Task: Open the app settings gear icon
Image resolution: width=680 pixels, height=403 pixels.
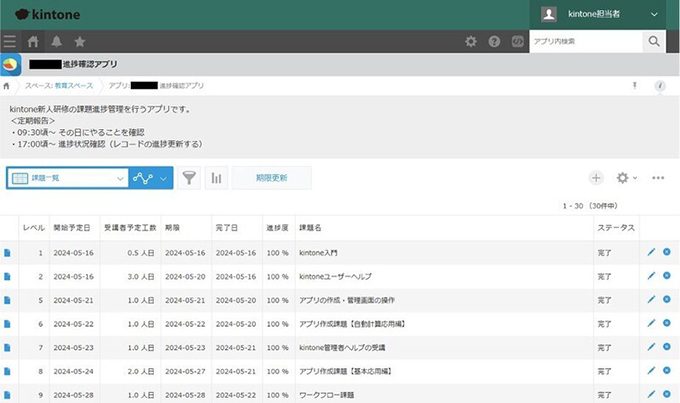Action: click(x=623, y=178)
